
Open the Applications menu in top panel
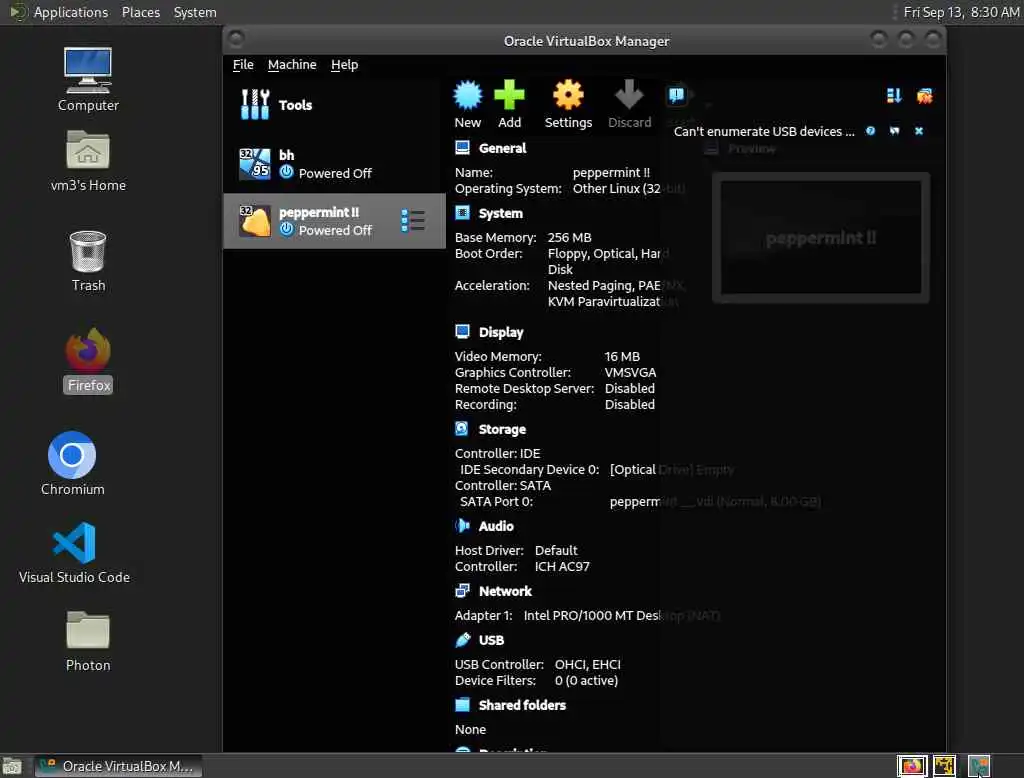point(71,12)
